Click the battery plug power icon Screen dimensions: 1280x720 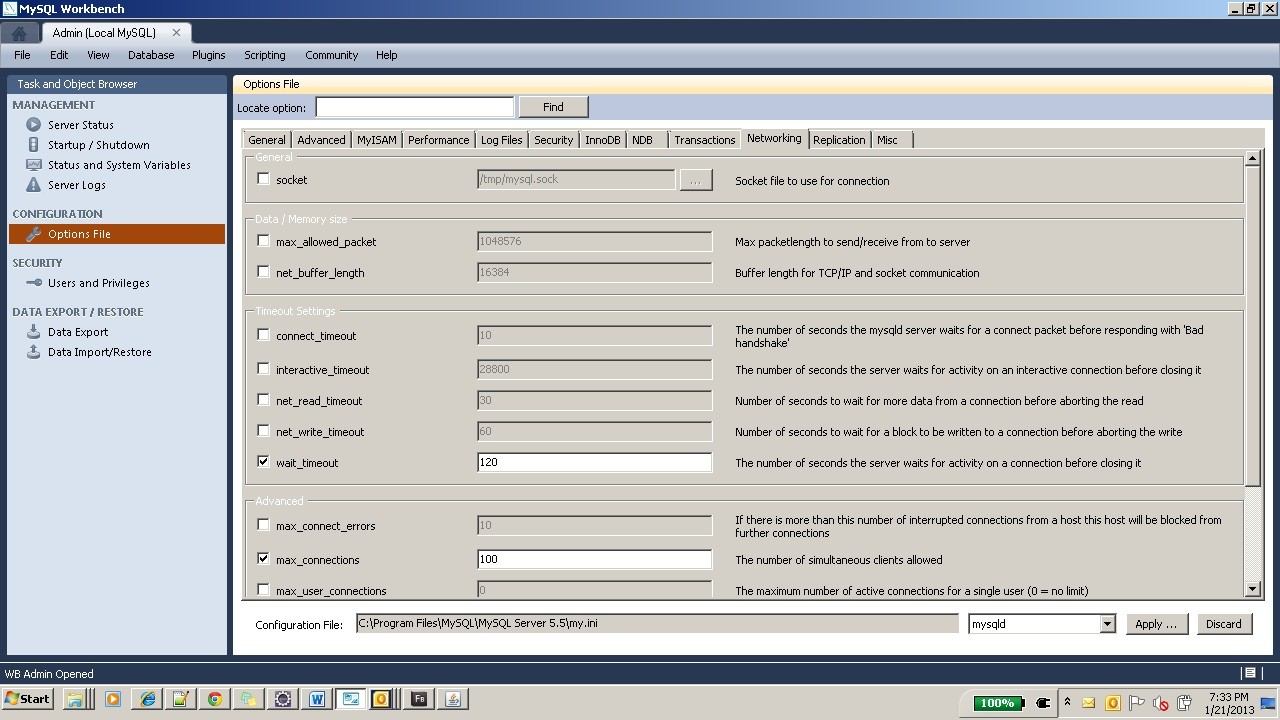click(1043, 703)
